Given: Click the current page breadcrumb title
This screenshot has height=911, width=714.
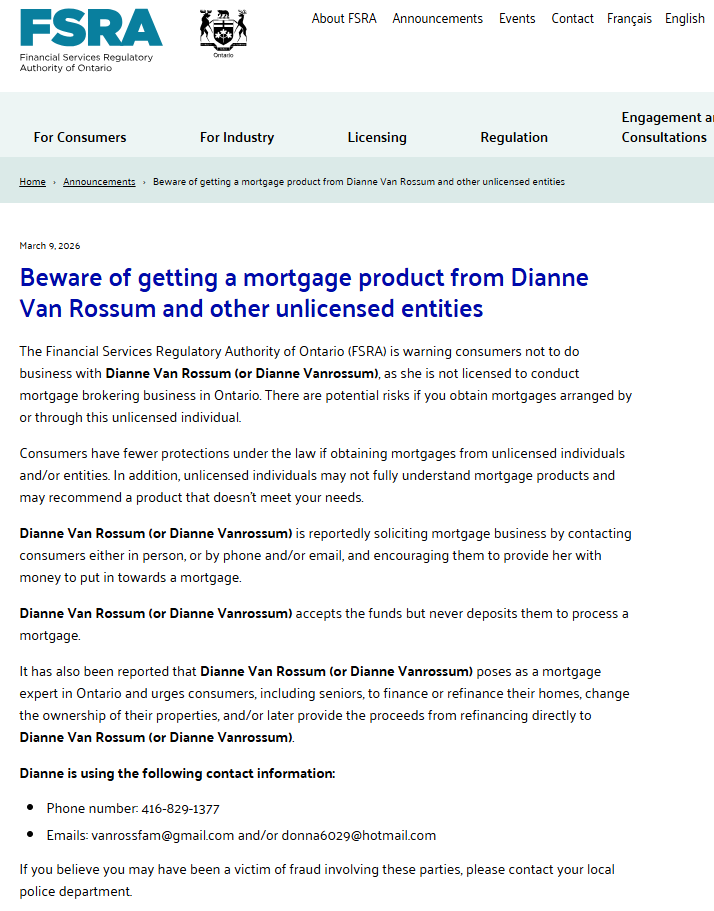Looking at the screenshot, I should (358, 182).
